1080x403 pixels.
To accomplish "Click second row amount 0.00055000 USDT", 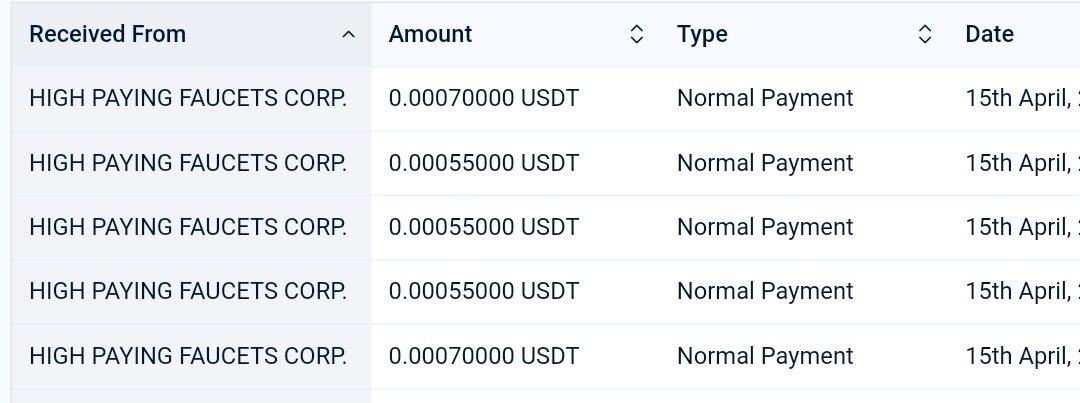I will (484, 163).
